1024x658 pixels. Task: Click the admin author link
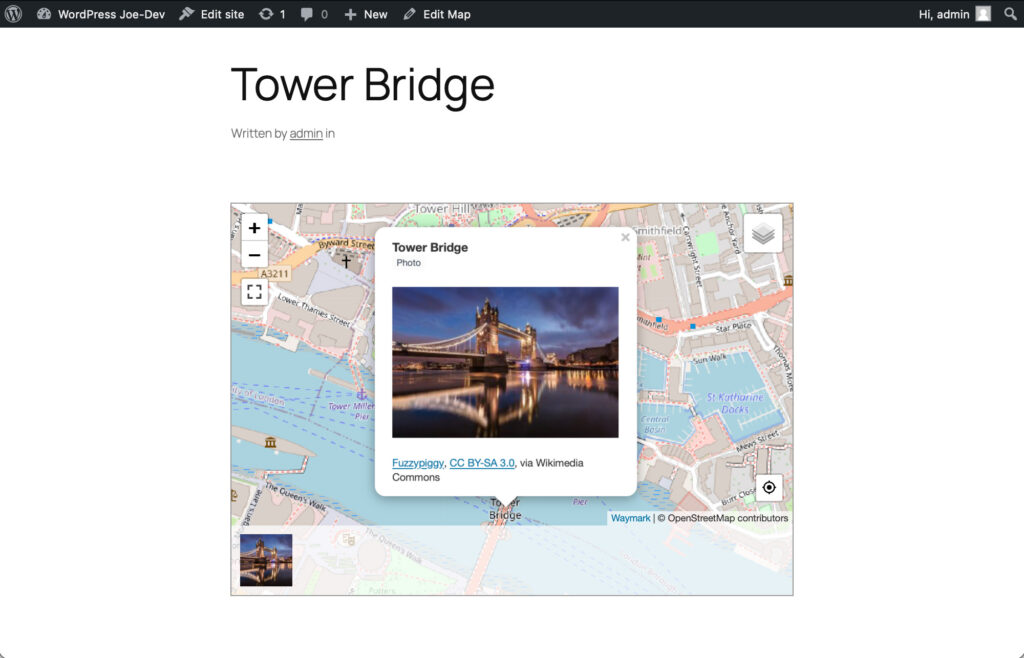click(306, 134)
